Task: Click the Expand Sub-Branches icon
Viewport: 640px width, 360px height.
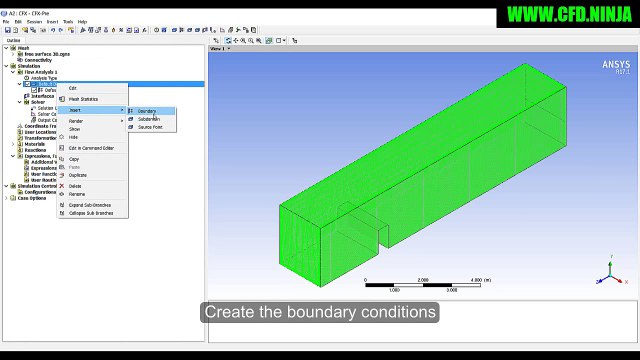Action: [62, 205]
